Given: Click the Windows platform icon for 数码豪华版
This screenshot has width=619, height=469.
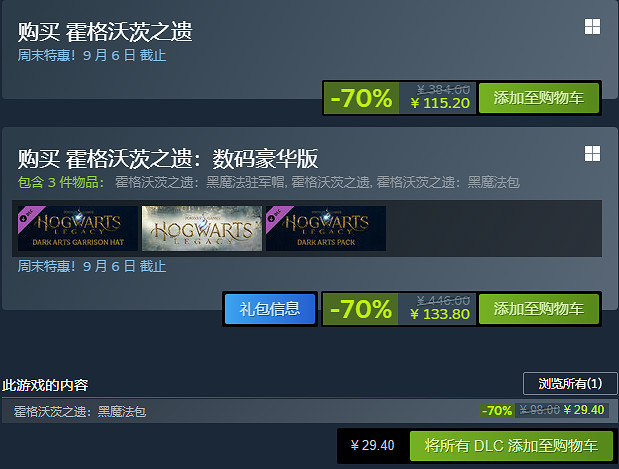Looking at the screenshot, I should [592, 154].
